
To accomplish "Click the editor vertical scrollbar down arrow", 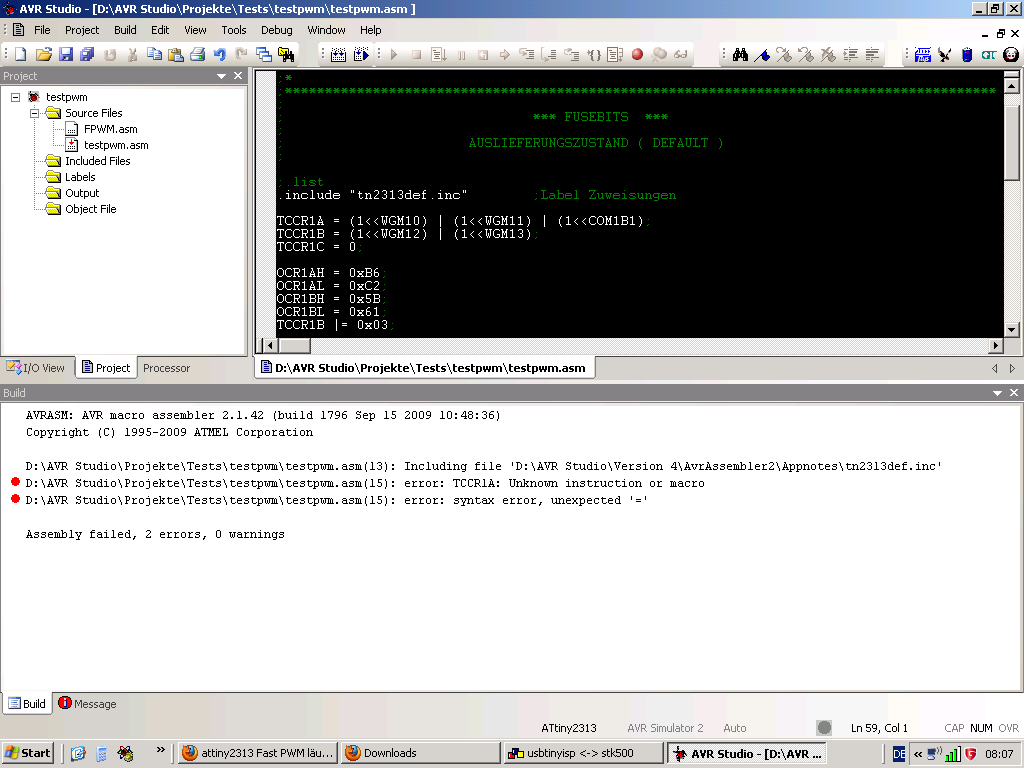I will click(x=1011, y=330).
